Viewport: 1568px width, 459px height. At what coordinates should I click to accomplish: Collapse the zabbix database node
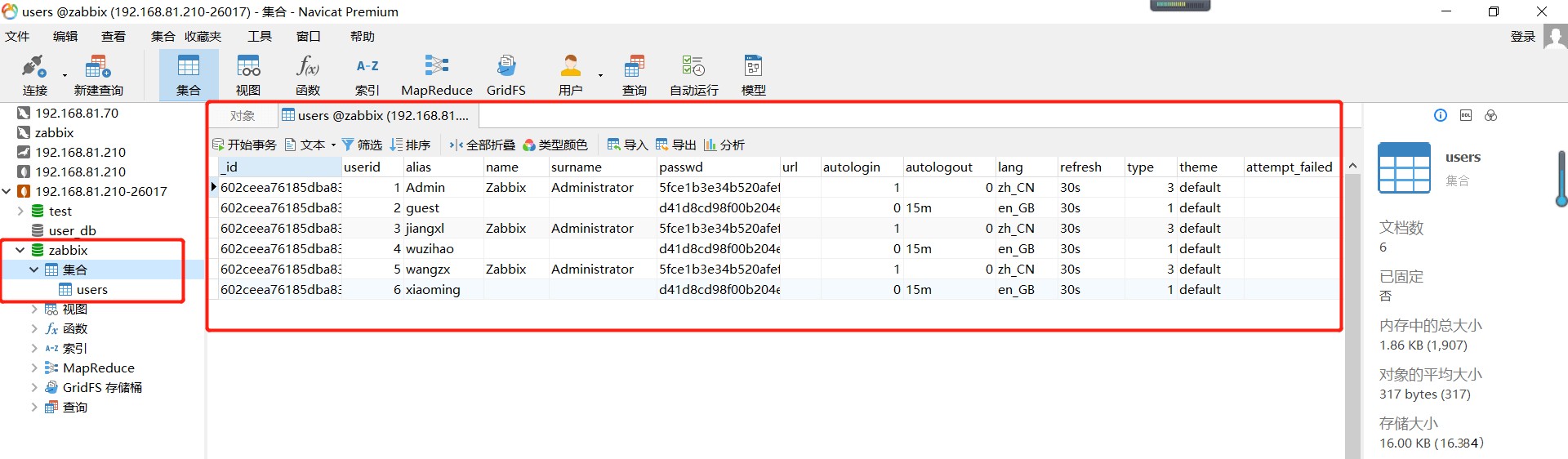20,250
